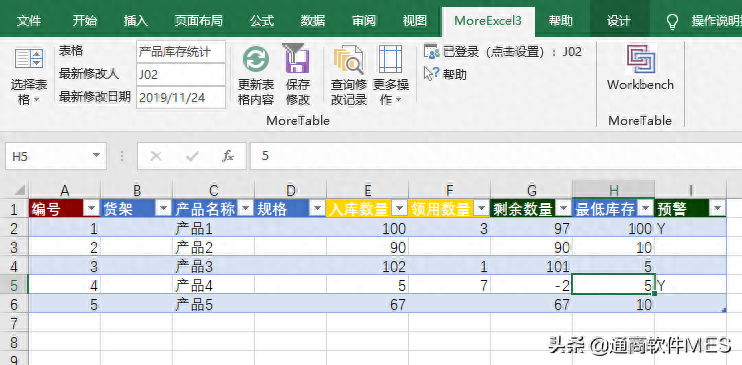Click the 帮助 cursor help icon
This screenshot has width=742, height=365.
(432, 74)
